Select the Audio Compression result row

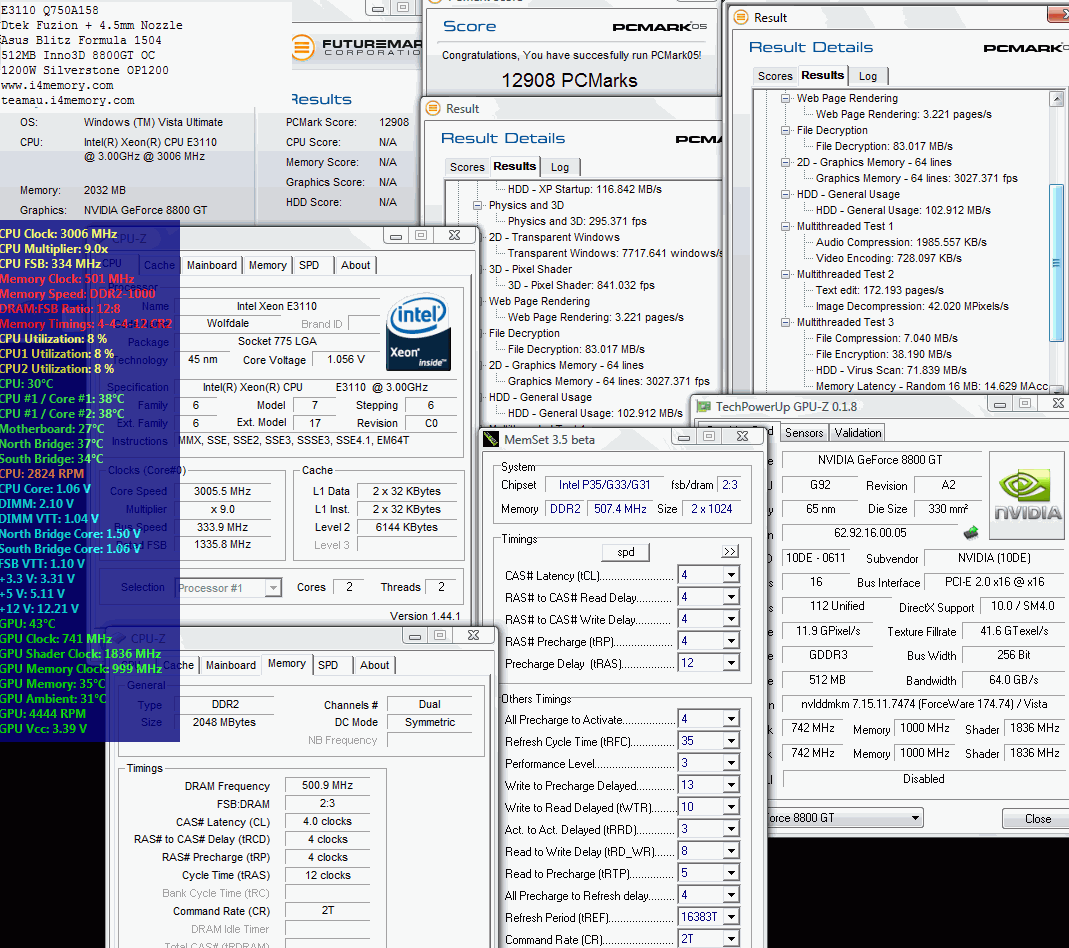901,242
